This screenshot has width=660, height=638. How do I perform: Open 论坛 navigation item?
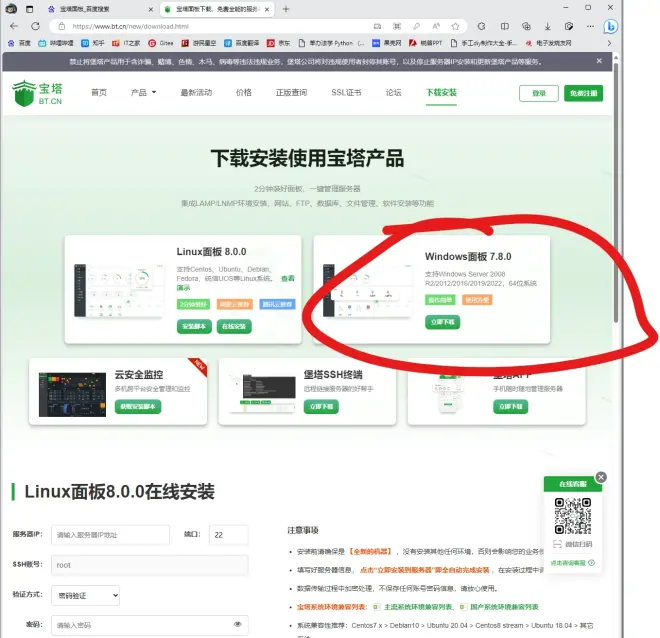pos(394,93)
